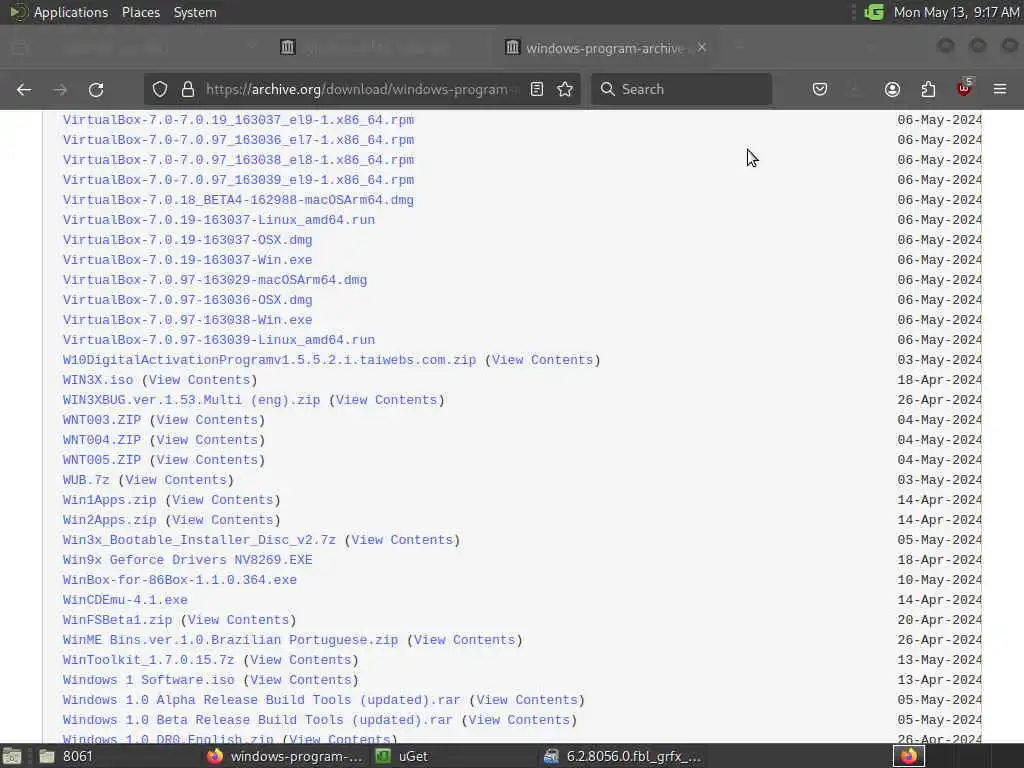Switch to the windows-program-archive tab
Viewport: 1024px width, 768px height.
[x=604, y=48]
